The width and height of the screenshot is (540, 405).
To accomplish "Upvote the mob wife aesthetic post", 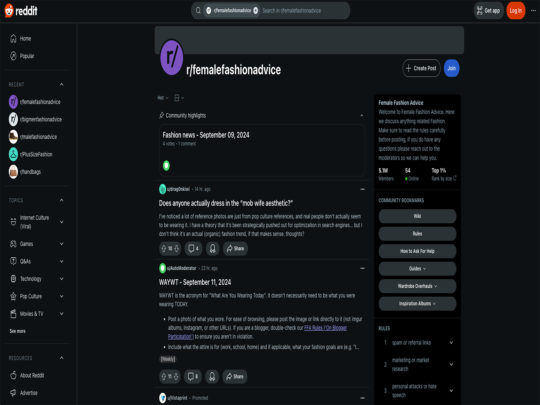I will (164, 248).
